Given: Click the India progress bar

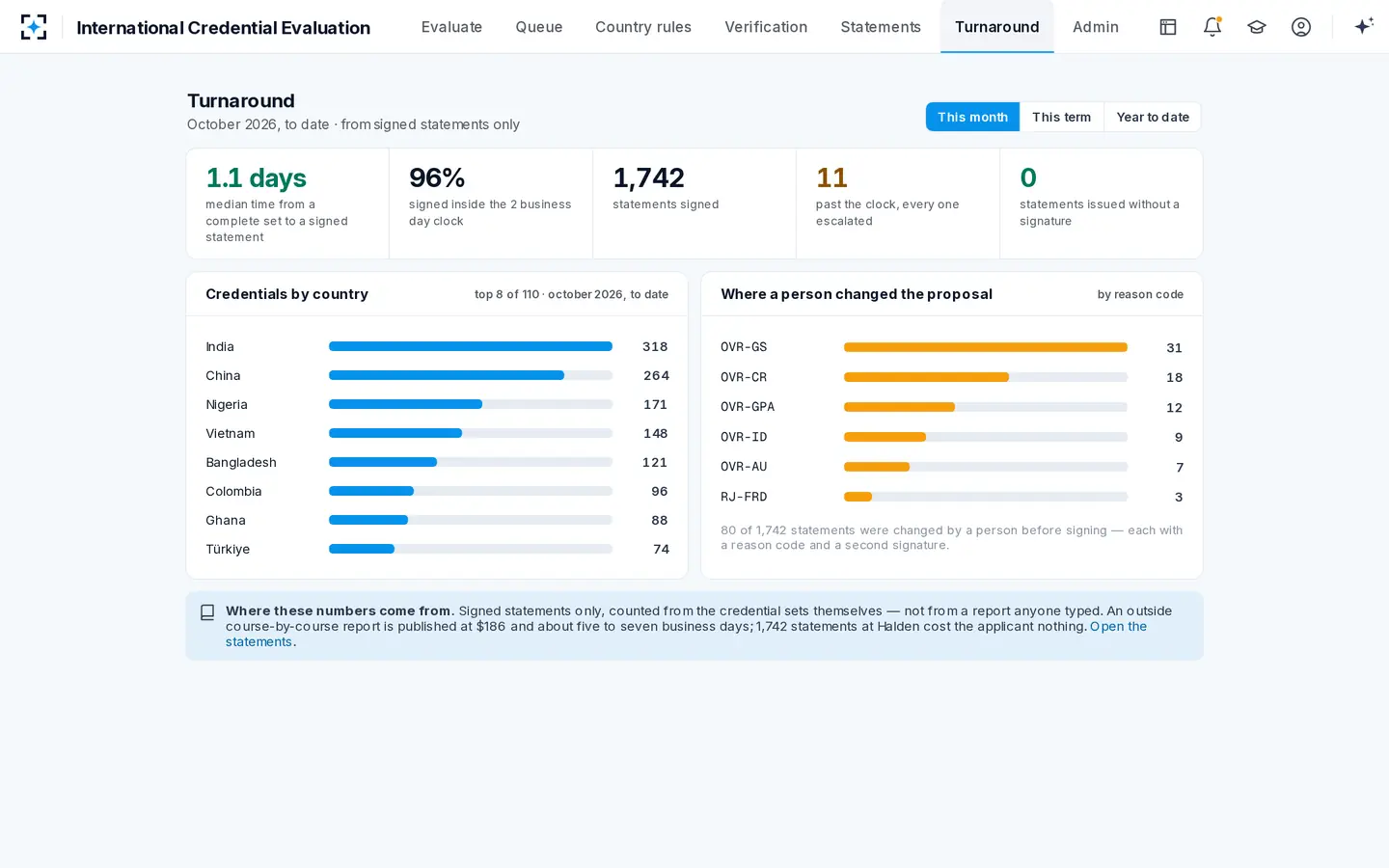Looking at the screenshot, I should point(471,346).
